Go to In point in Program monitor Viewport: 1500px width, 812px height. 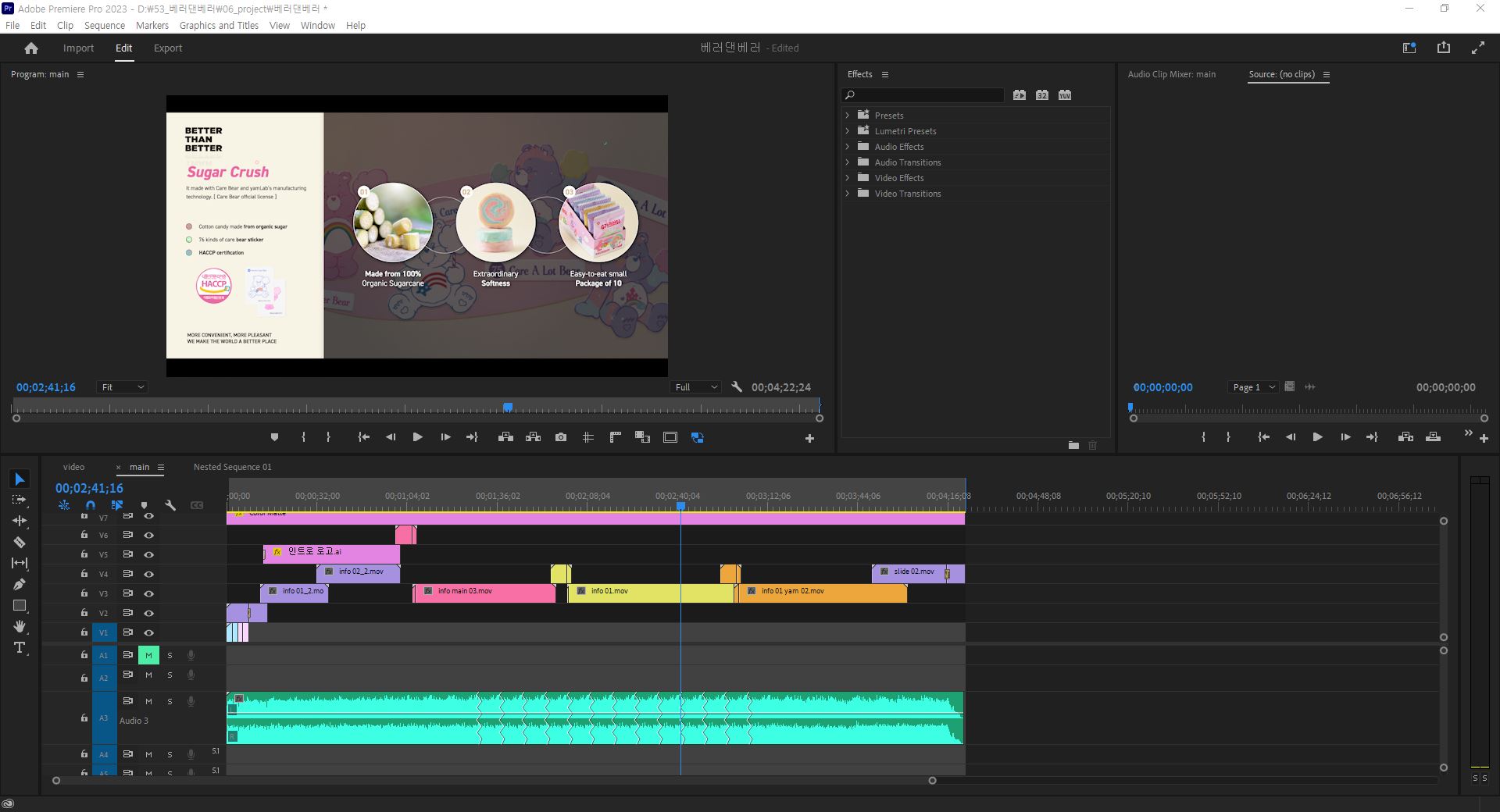coord(363,437)
